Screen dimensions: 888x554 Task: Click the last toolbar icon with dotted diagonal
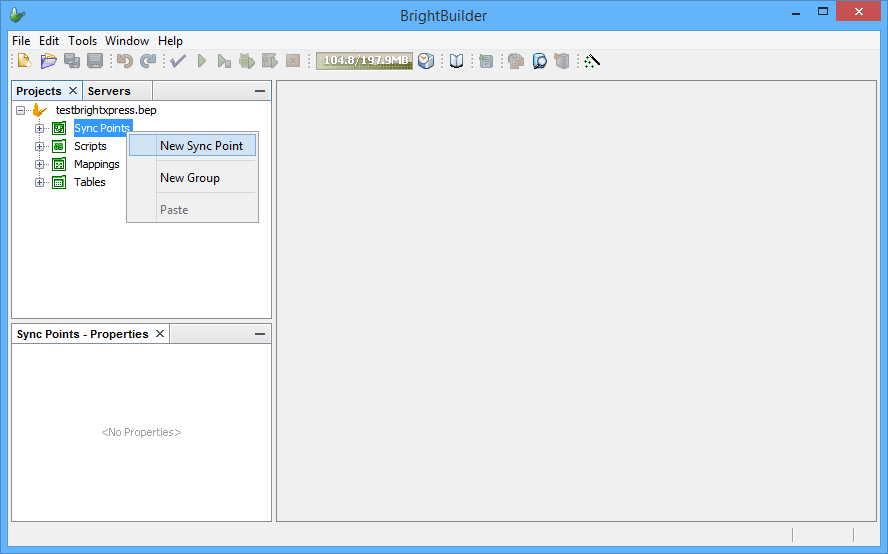point(592,61)
